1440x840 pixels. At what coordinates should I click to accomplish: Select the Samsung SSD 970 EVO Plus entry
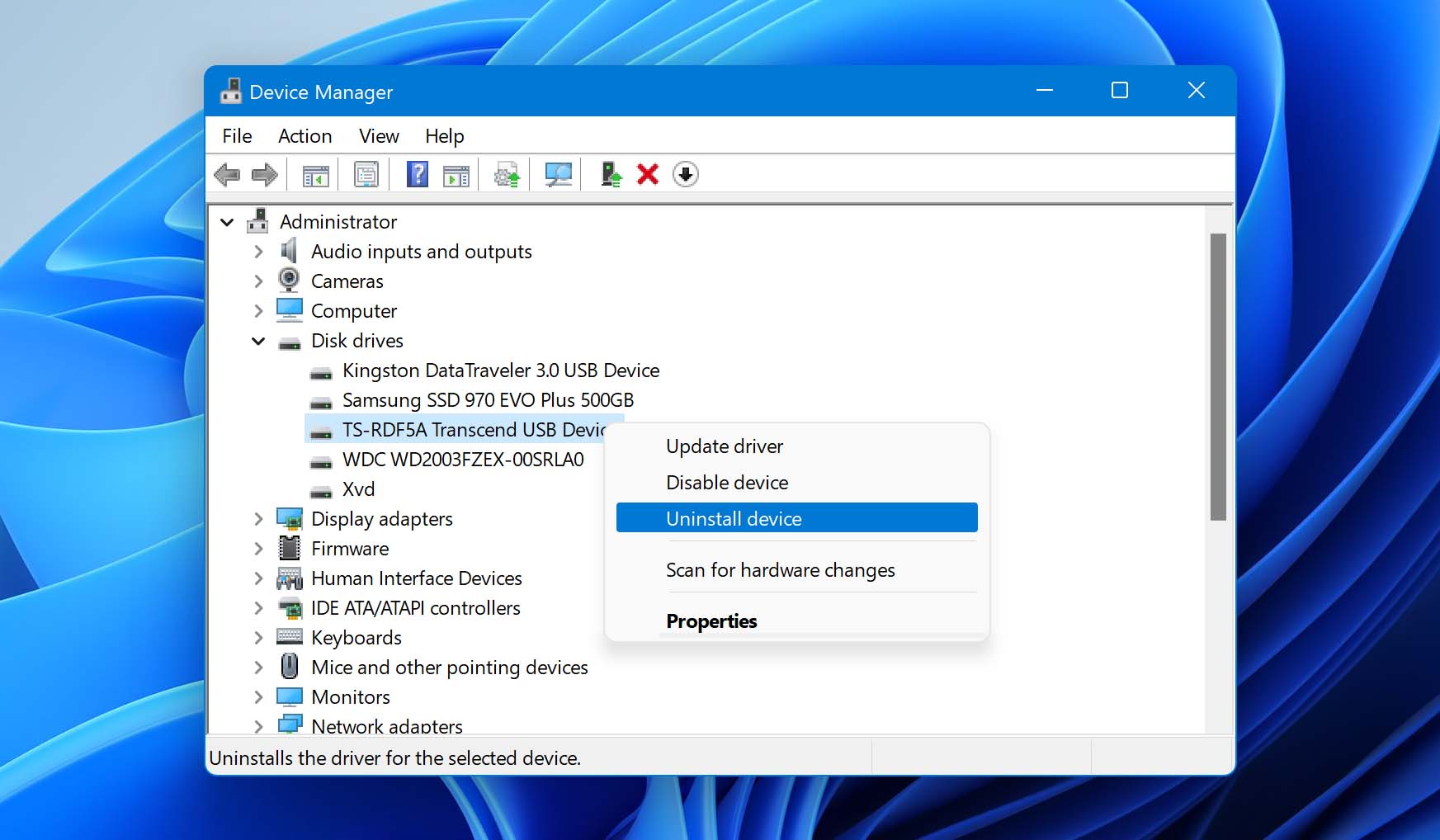coord(487,400)
